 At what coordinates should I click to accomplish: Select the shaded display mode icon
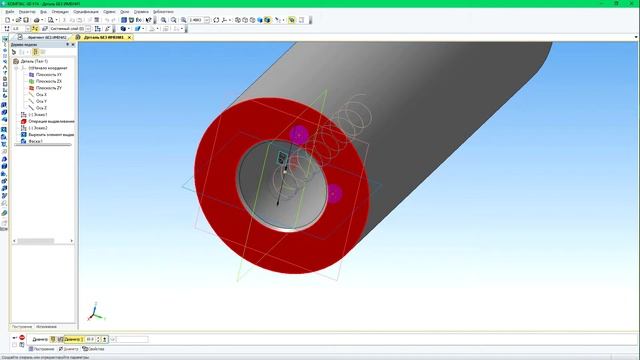(260, 20)
